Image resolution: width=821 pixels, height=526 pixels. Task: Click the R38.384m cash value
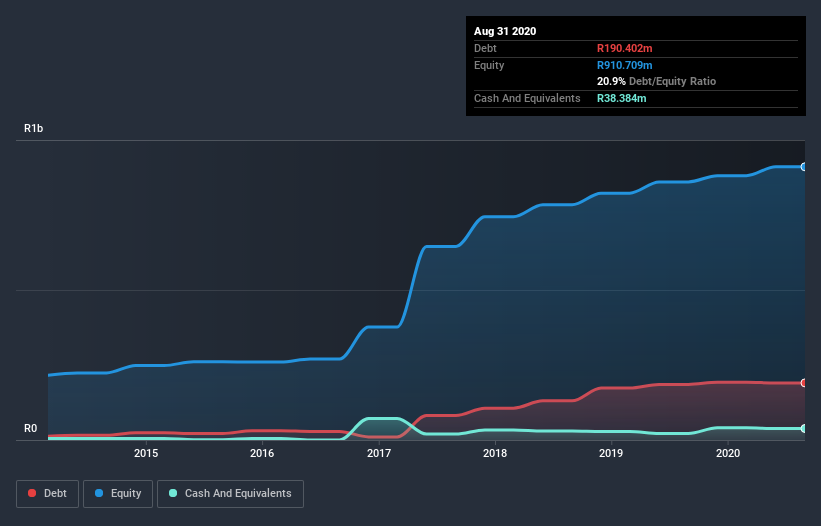622,98
